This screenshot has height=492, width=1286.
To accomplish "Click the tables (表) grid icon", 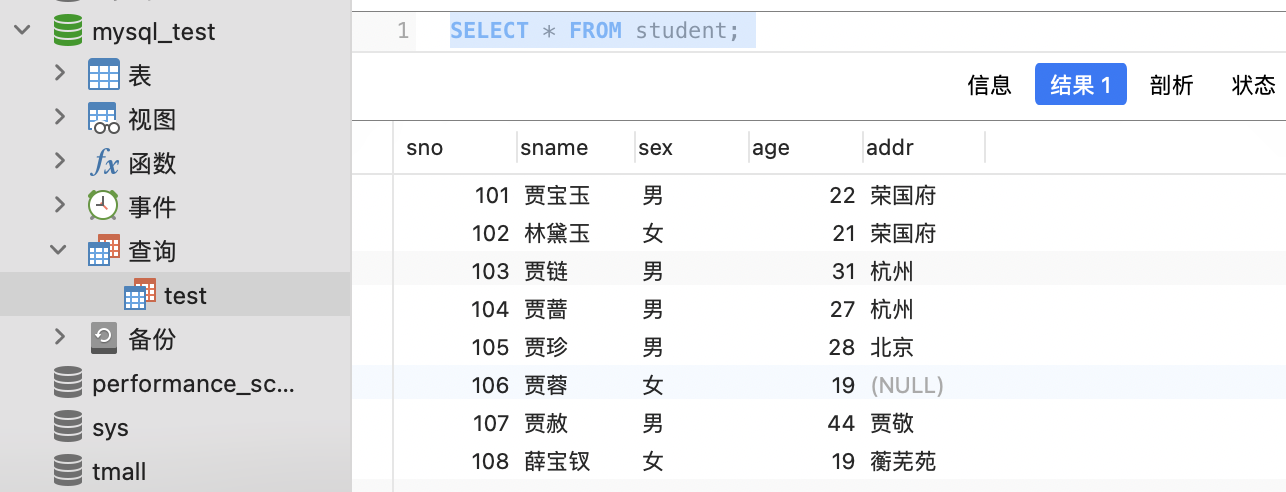I will (104, 75).
